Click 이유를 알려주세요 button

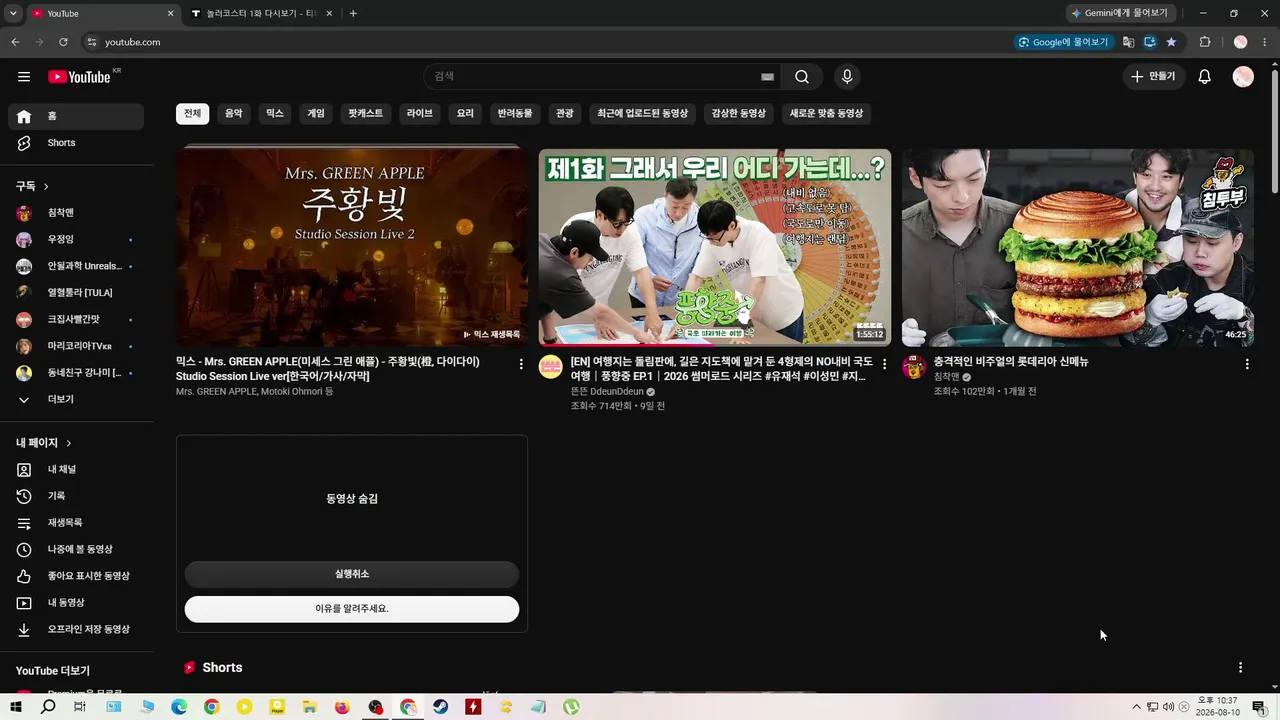pyautogui.click(x=352, y=609)
